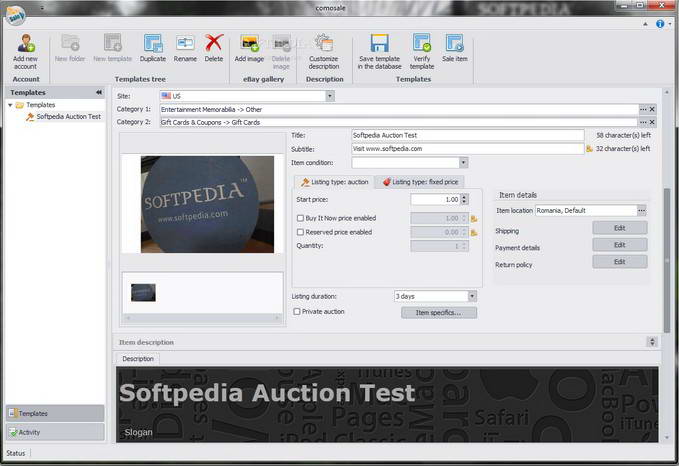The width and height of the screenshot is (679, 466).
Task: Click the vertical scrollbar of the form
Action: click(667, 260)
